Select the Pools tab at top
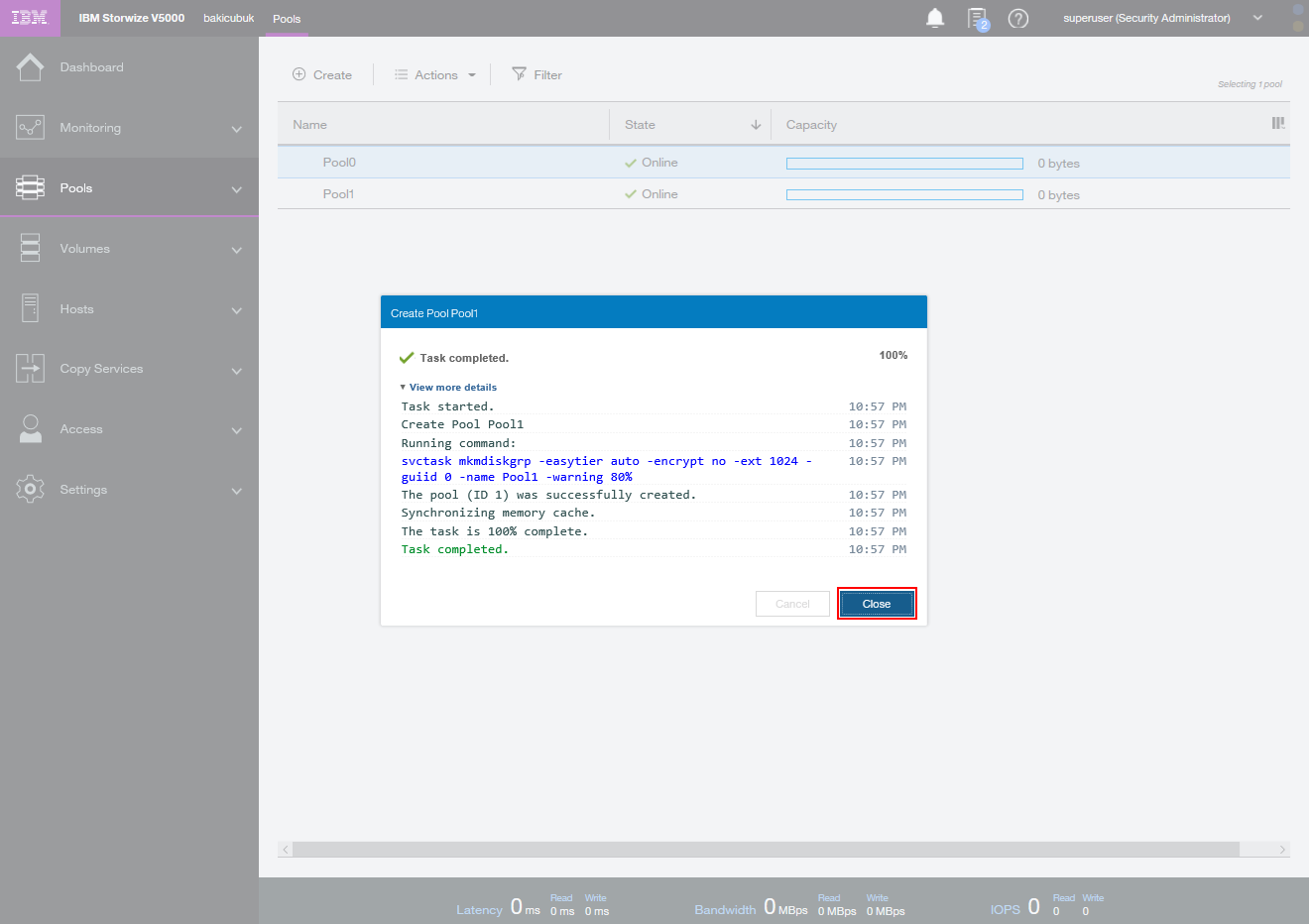The height and width of the screenshot is (924, 1309). tap(287, 19)
